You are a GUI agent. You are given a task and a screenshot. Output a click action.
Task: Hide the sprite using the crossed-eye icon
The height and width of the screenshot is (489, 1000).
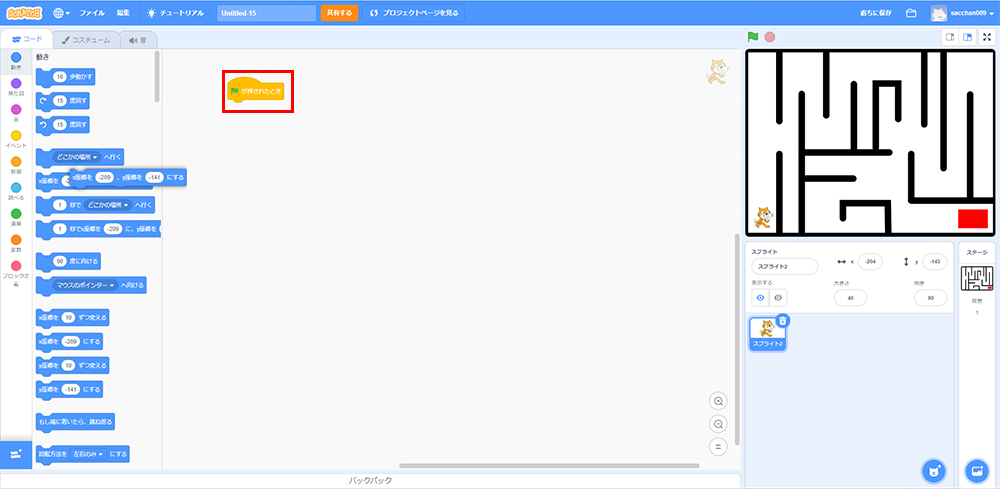click(778, 297)
